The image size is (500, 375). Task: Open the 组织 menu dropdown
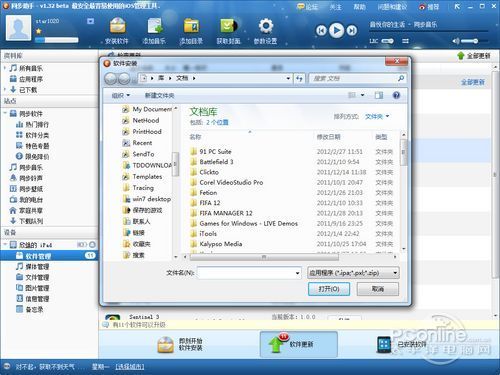[121, 96]
